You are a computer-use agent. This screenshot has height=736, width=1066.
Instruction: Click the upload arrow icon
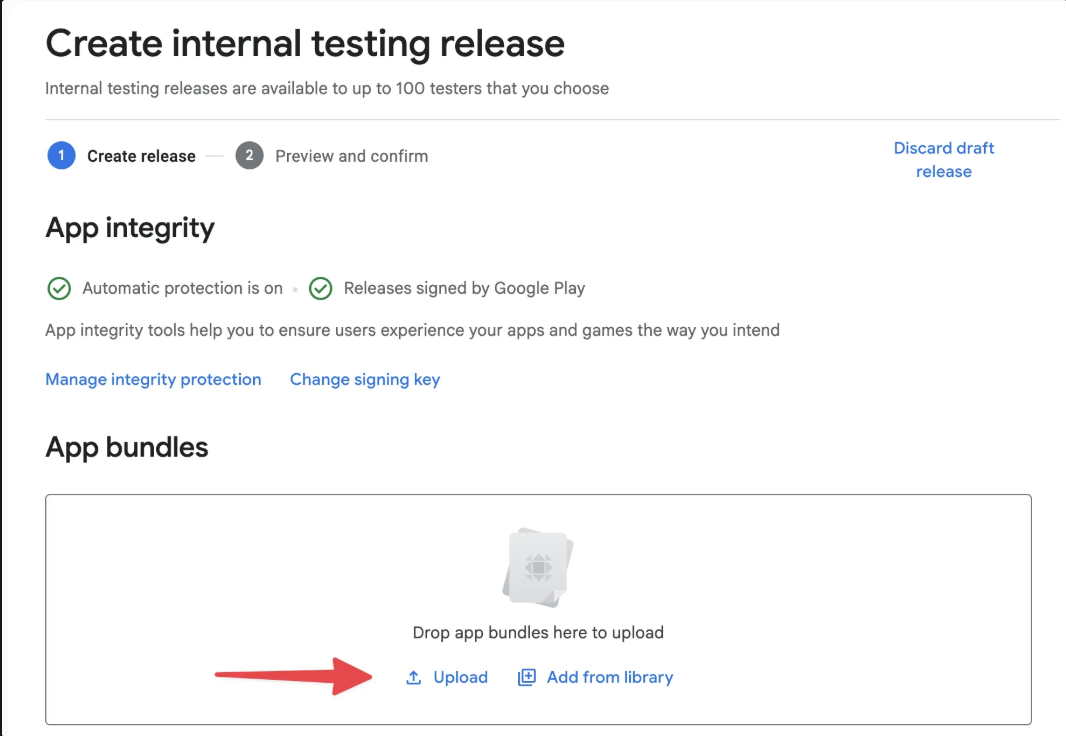point(413,678)
